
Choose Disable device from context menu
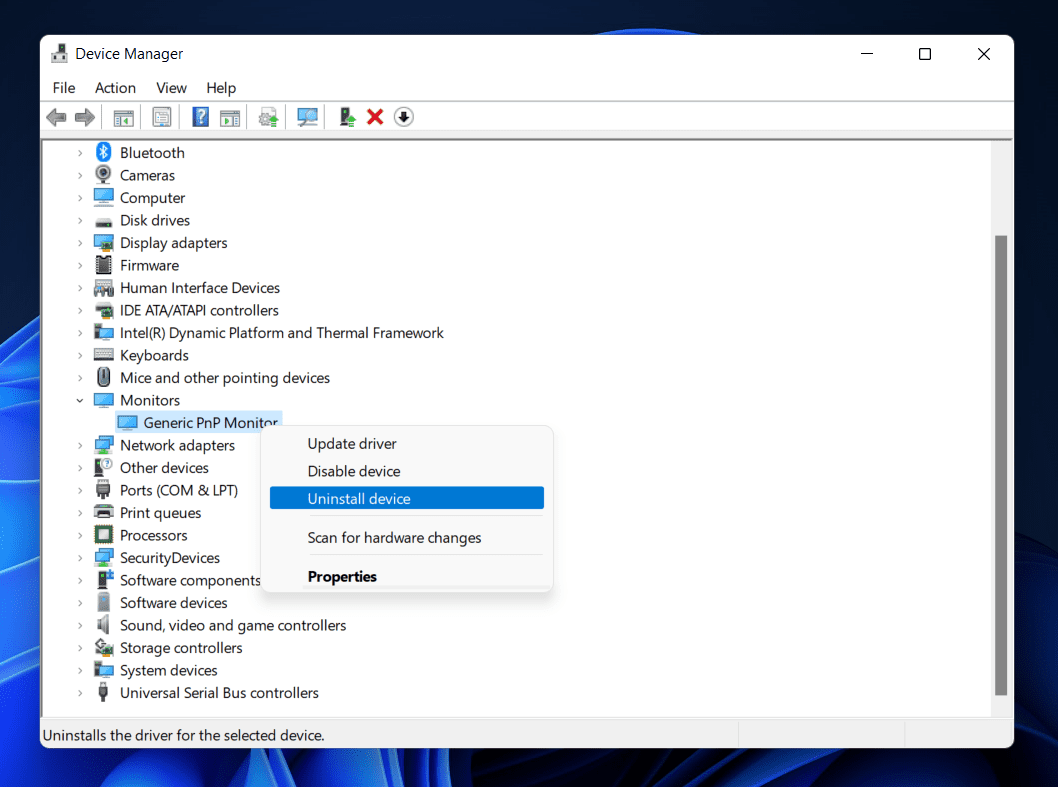pyautogui.click(x=353, y=471)
